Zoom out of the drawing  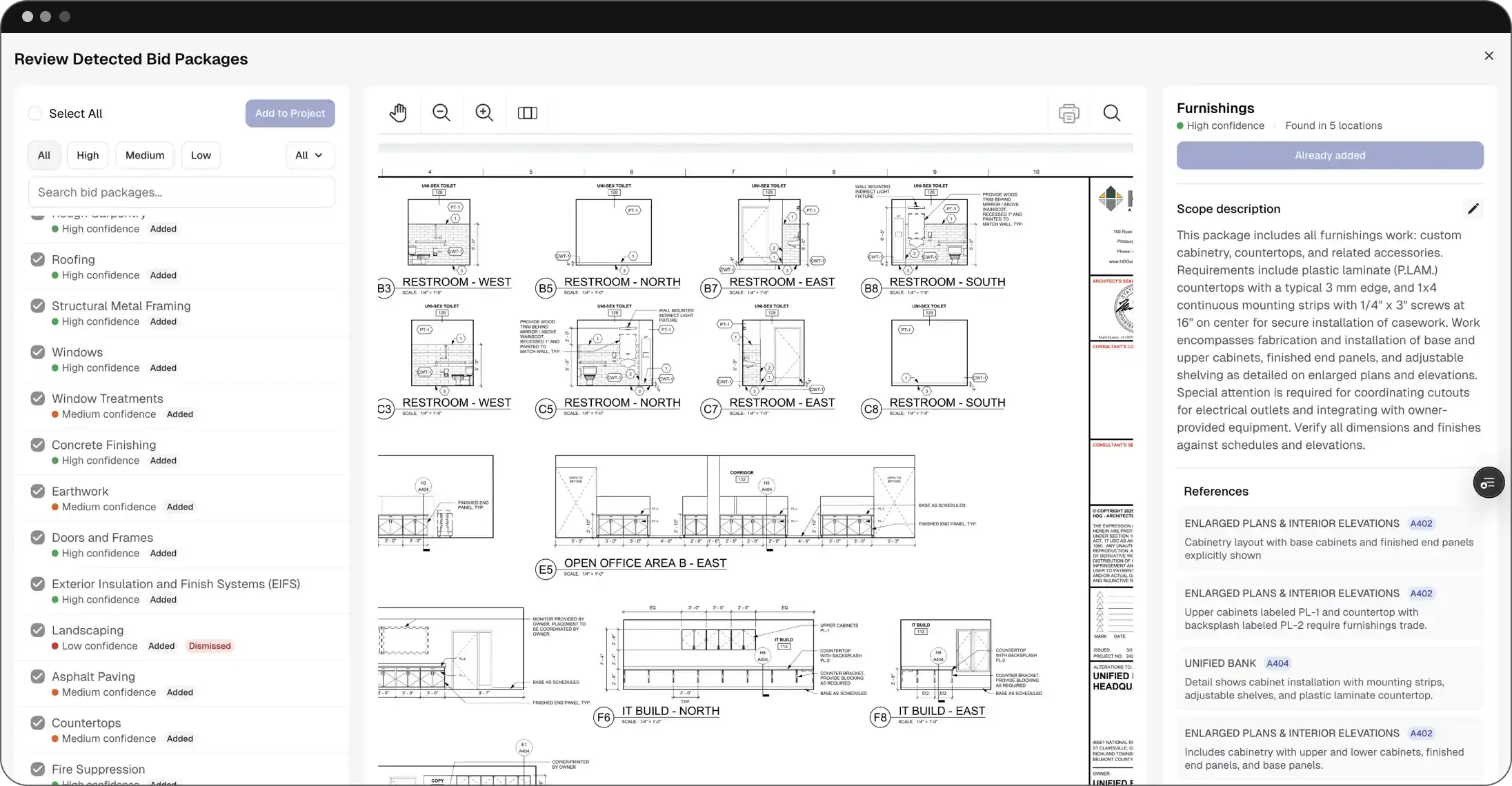[x=441, y=113]
